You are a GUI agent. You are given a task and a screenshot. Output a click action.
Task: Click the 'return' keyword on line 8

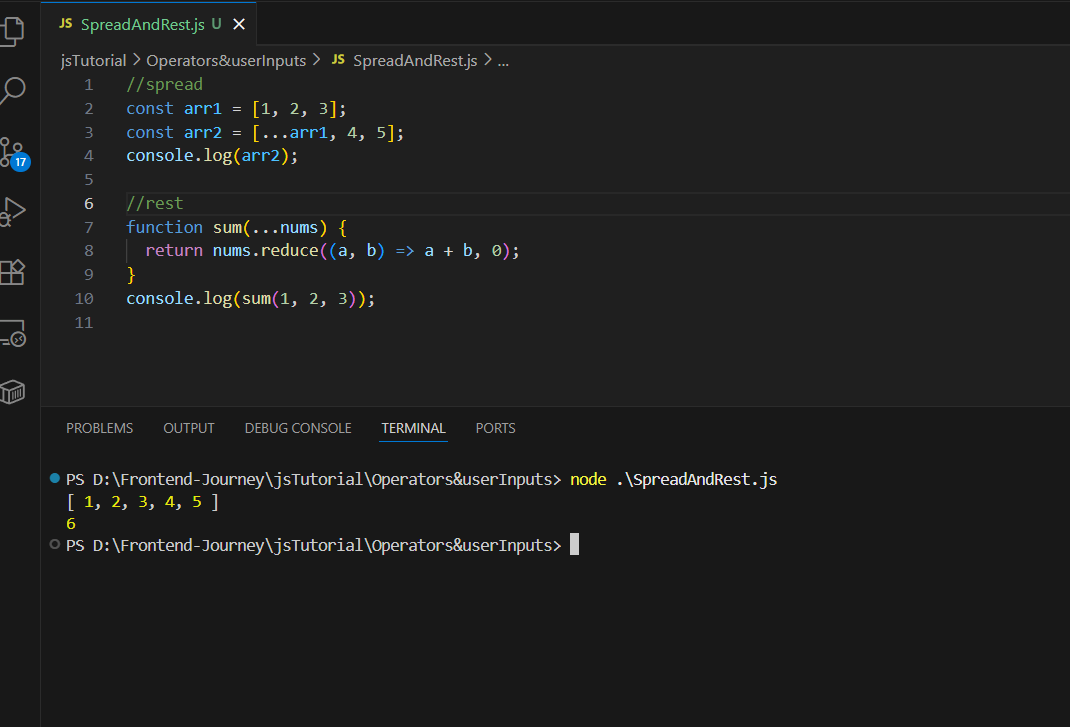pos(174,251)
